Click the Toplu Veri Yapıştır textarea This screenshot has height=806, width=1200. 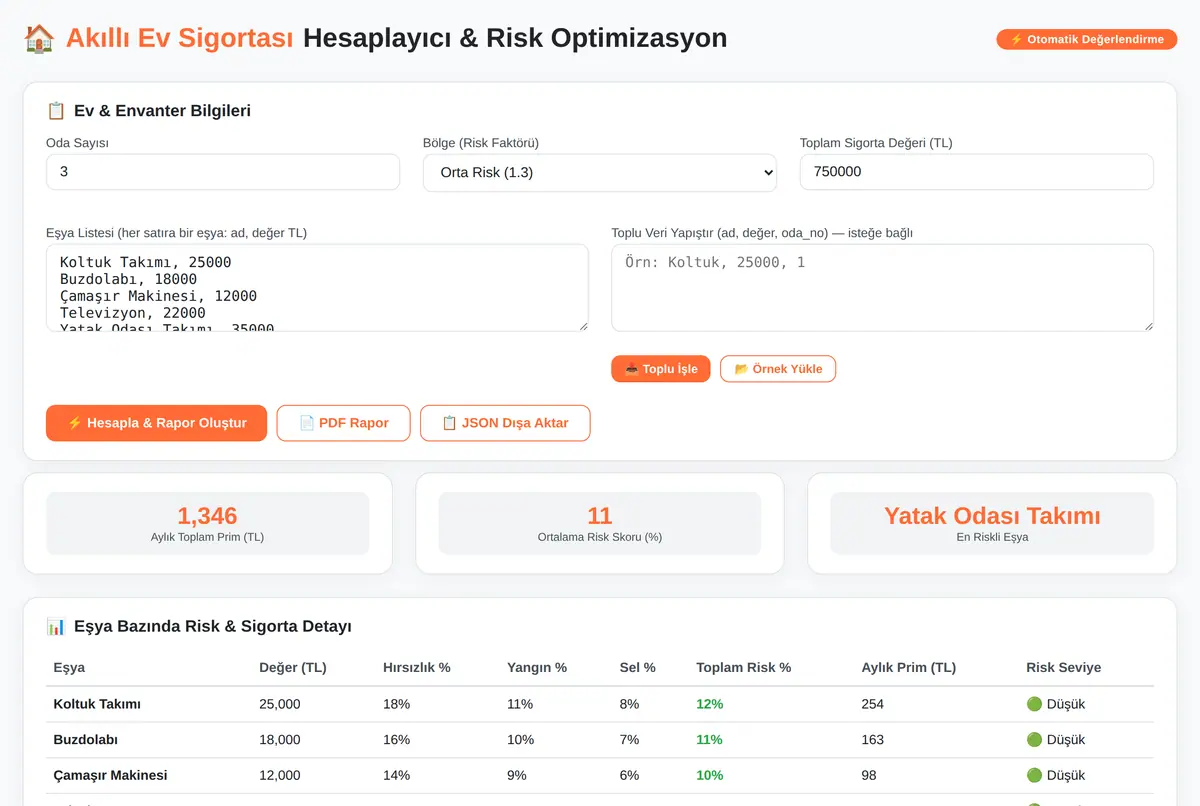click(882, 288)
